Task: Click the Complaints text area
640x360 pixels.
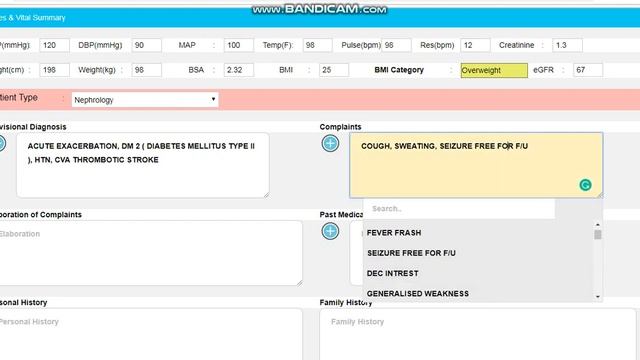Action: tap(476, 165)
